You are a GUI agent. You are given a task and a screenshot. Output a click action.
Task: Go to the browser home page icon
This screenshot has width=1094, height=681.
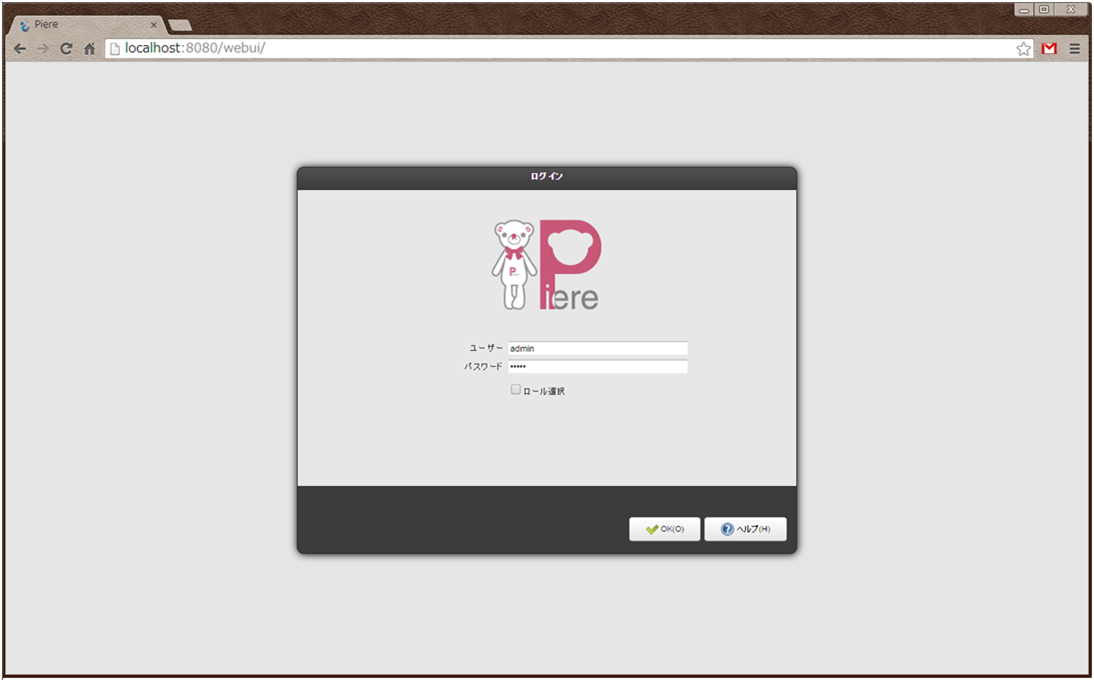89,49
